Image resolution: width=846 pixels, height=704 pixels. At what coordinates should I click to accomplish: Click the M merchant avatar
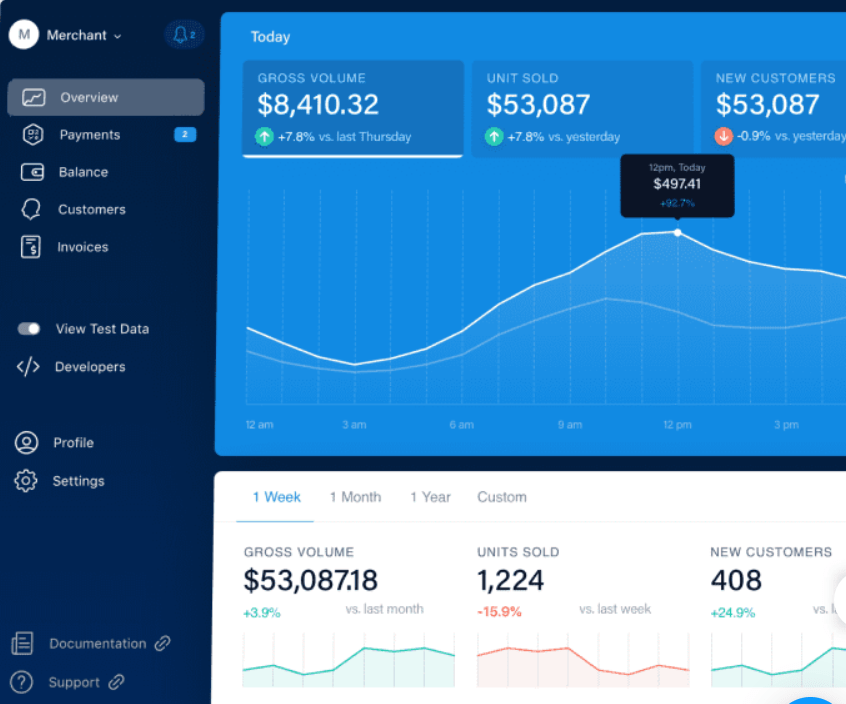(24, 35)
